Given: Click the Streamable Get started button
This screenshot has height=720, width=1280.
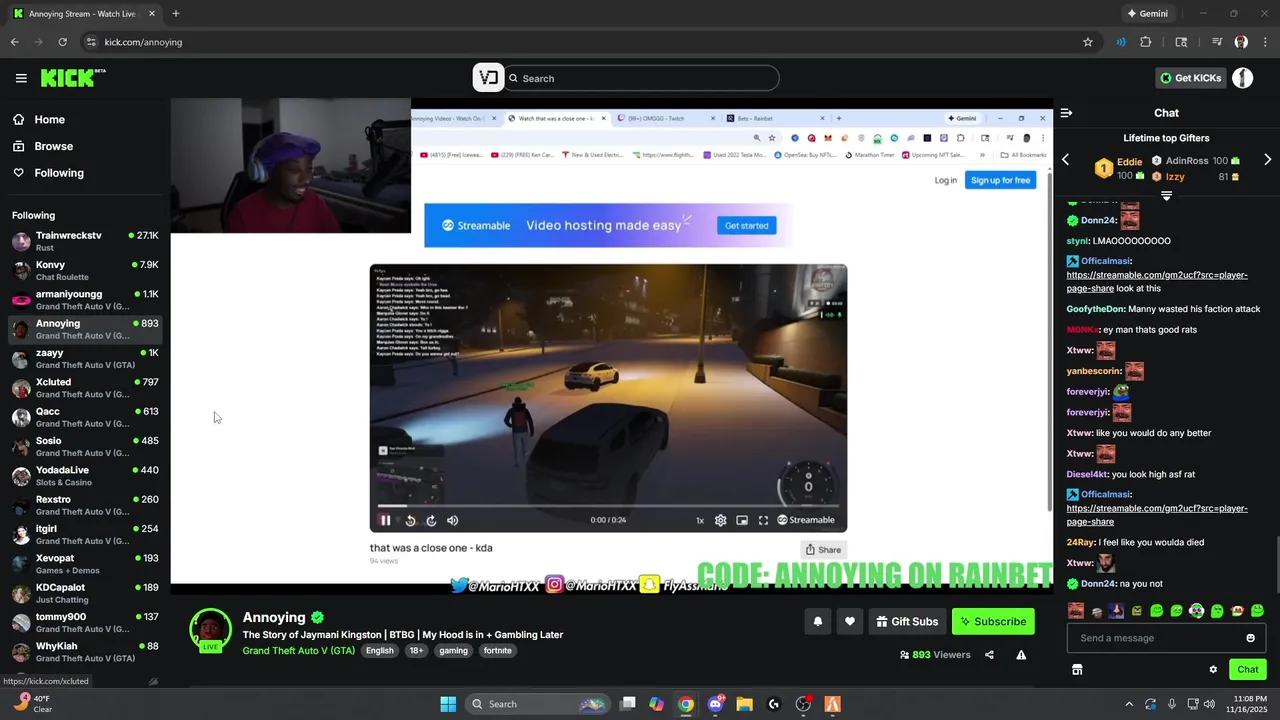Looking at the screenshot, I should tap(746, 225).
